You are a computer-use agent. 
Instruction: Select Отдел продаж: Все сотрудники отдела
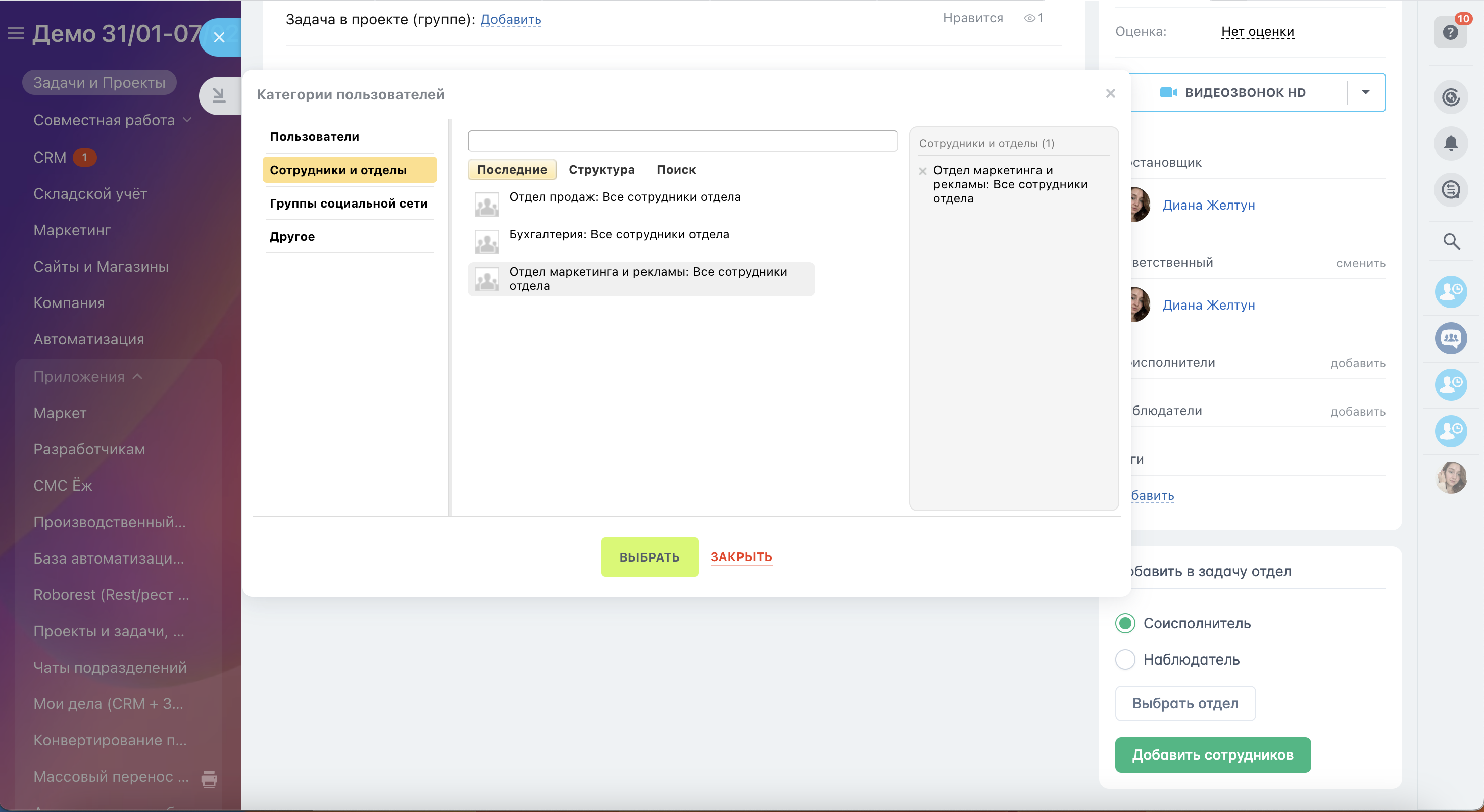[x=624, y=197]
